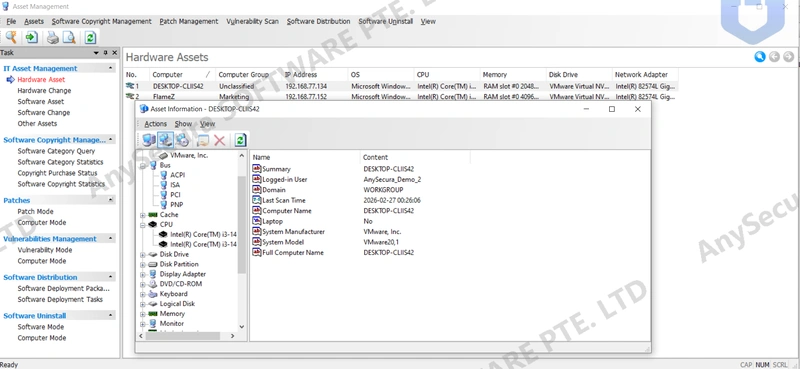Collapse the Bus tree node
This screenshot has height=369, width=800.
tap(143, 166)
